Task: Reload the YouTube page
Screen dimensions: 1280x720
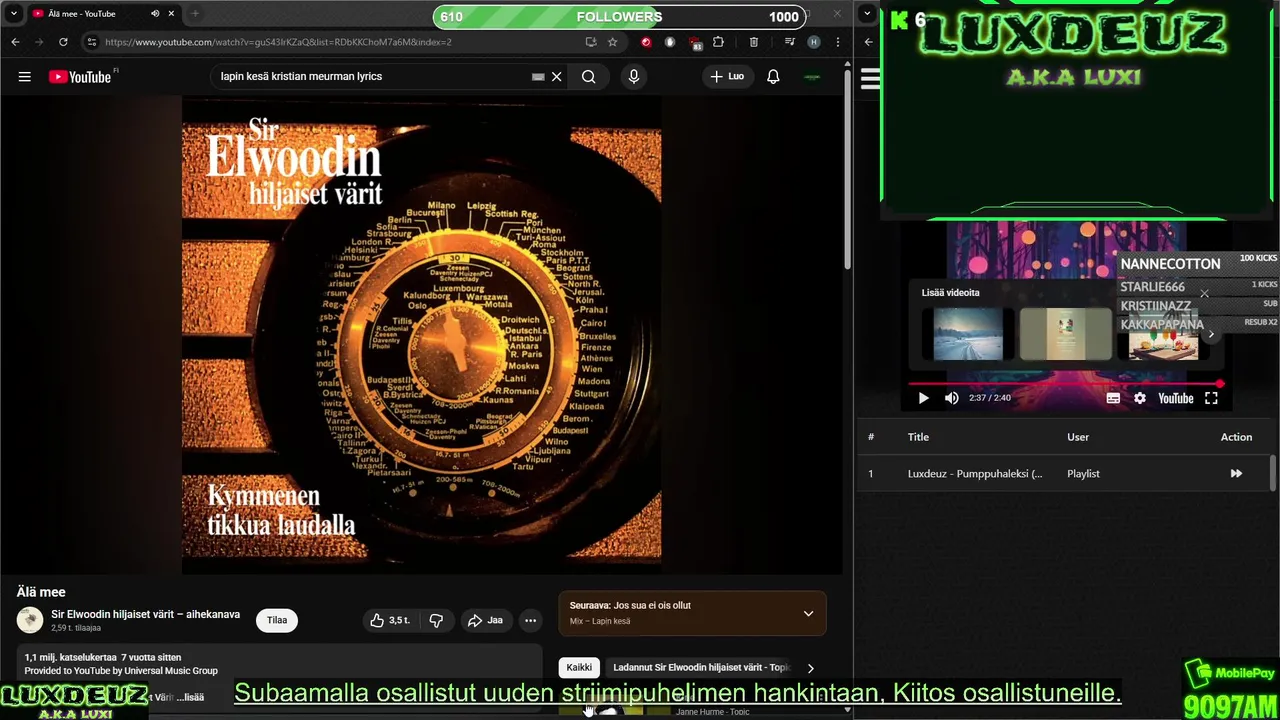Action: tap(63, 42)
